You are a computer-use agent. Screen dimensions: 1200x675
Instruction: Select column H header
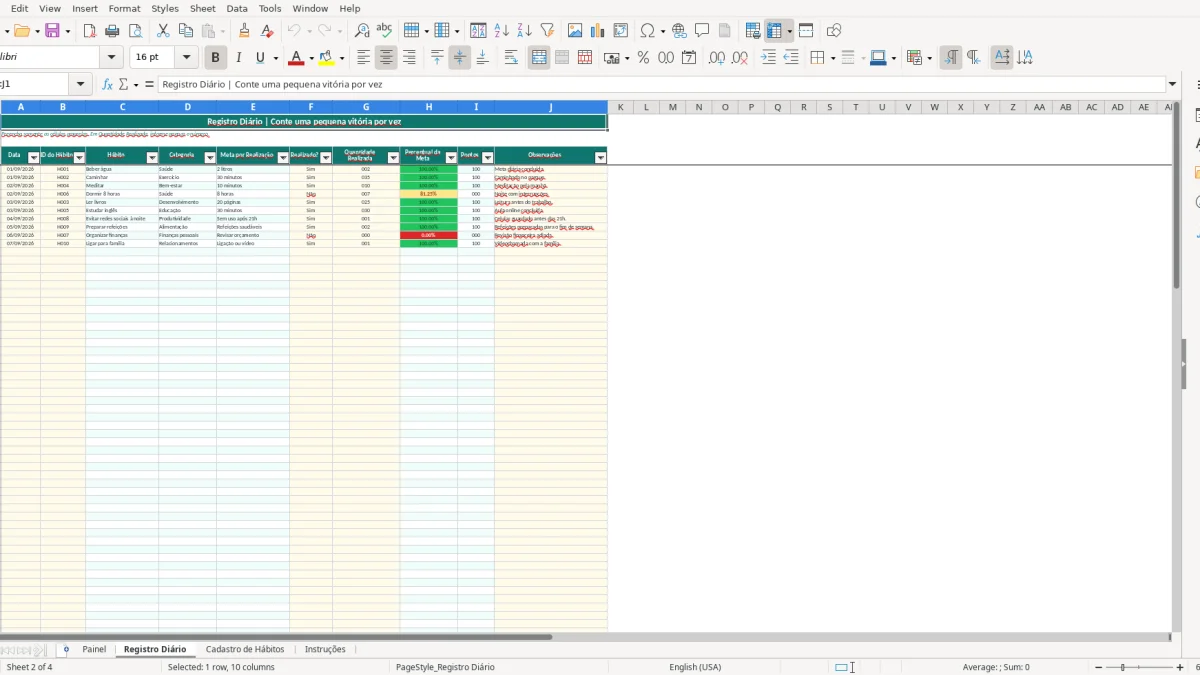(428, 107)
